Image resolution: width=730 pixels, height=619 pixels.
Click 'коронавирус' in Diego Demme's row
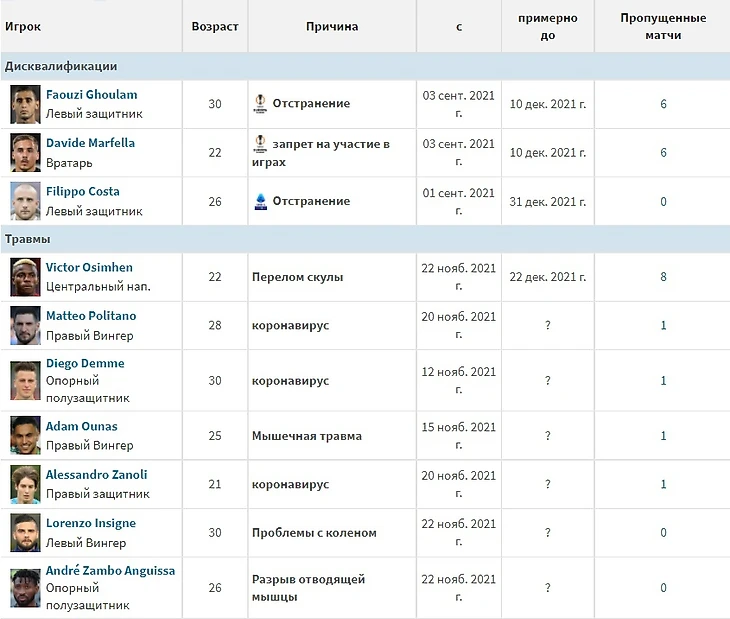coord(291,381)
